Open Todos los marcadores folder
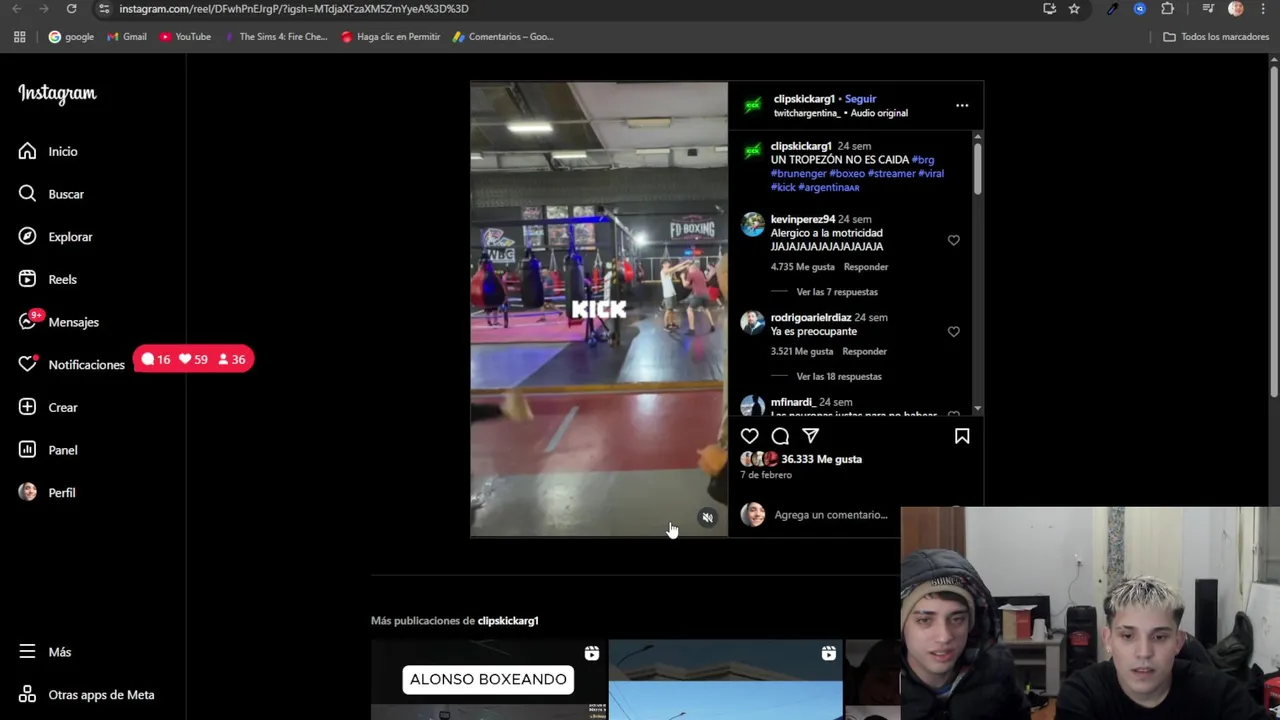 click(1216, 37)
